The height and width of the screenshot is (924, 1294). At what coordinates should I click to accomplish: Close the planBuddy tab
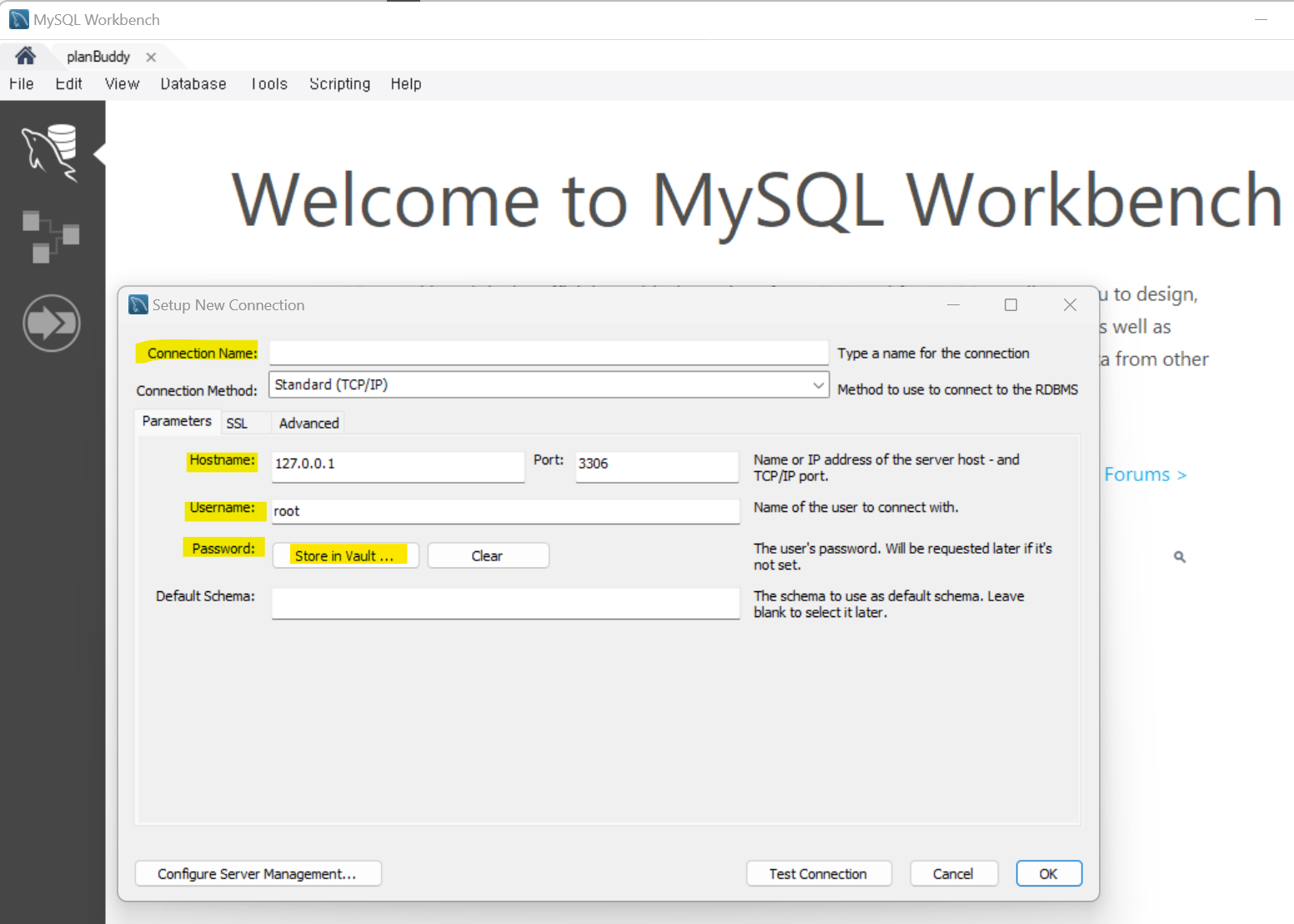(151, 58)
